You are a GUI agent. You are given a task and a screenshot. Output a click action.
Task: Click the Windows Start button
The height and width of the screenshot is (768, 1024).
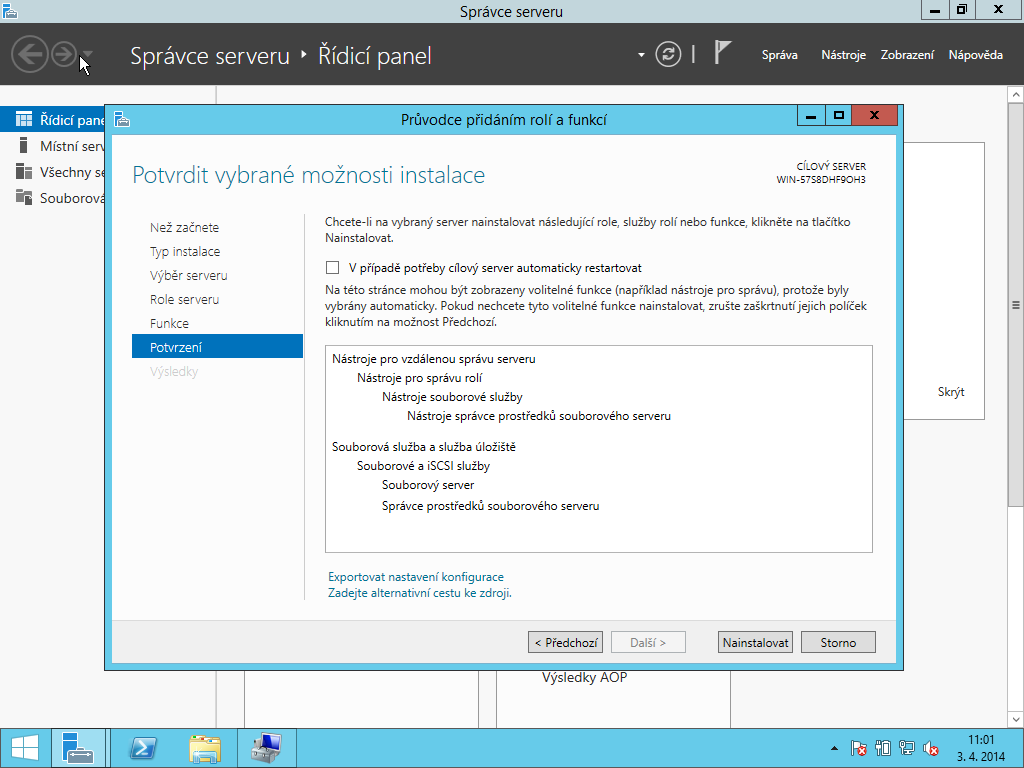24,747
